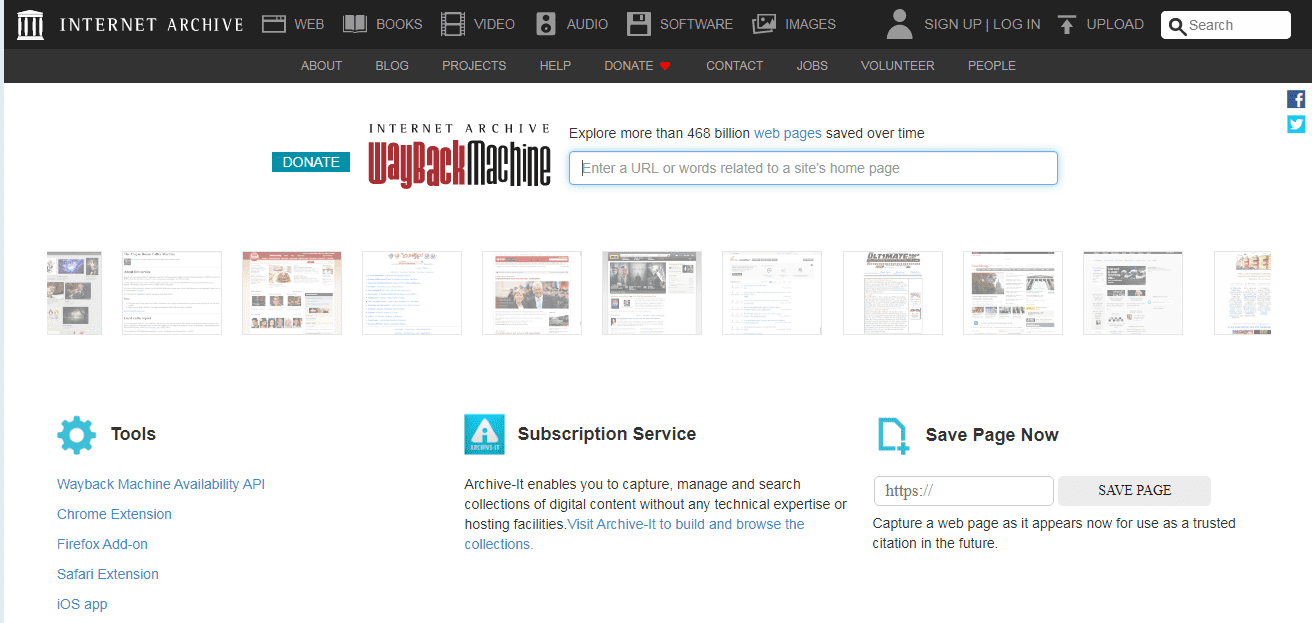Viewport: 1312px width, 623px height.
Task: Click the Ultimate Band List archived thumbnail
Action: (892, 293)
